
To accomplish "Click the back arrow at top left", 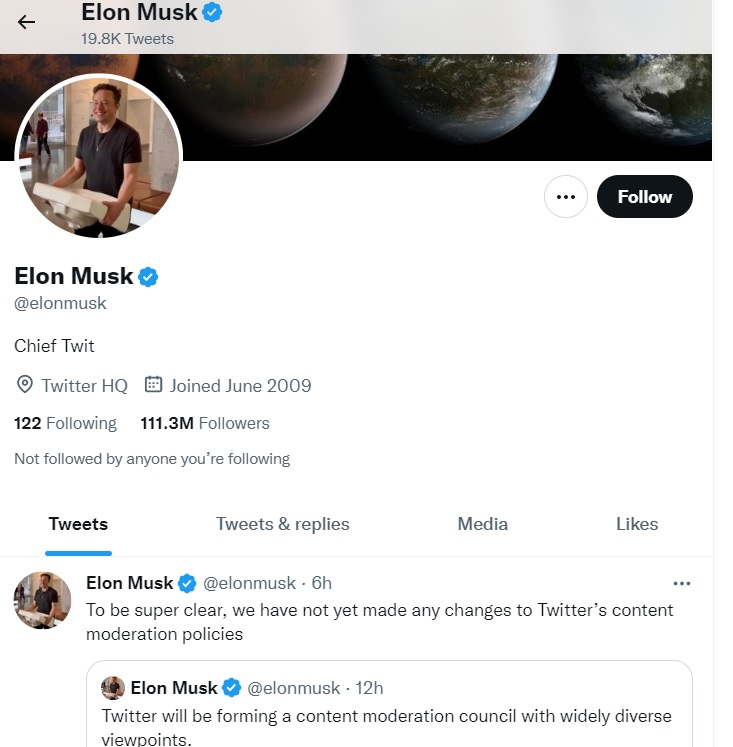I will 27,22.
